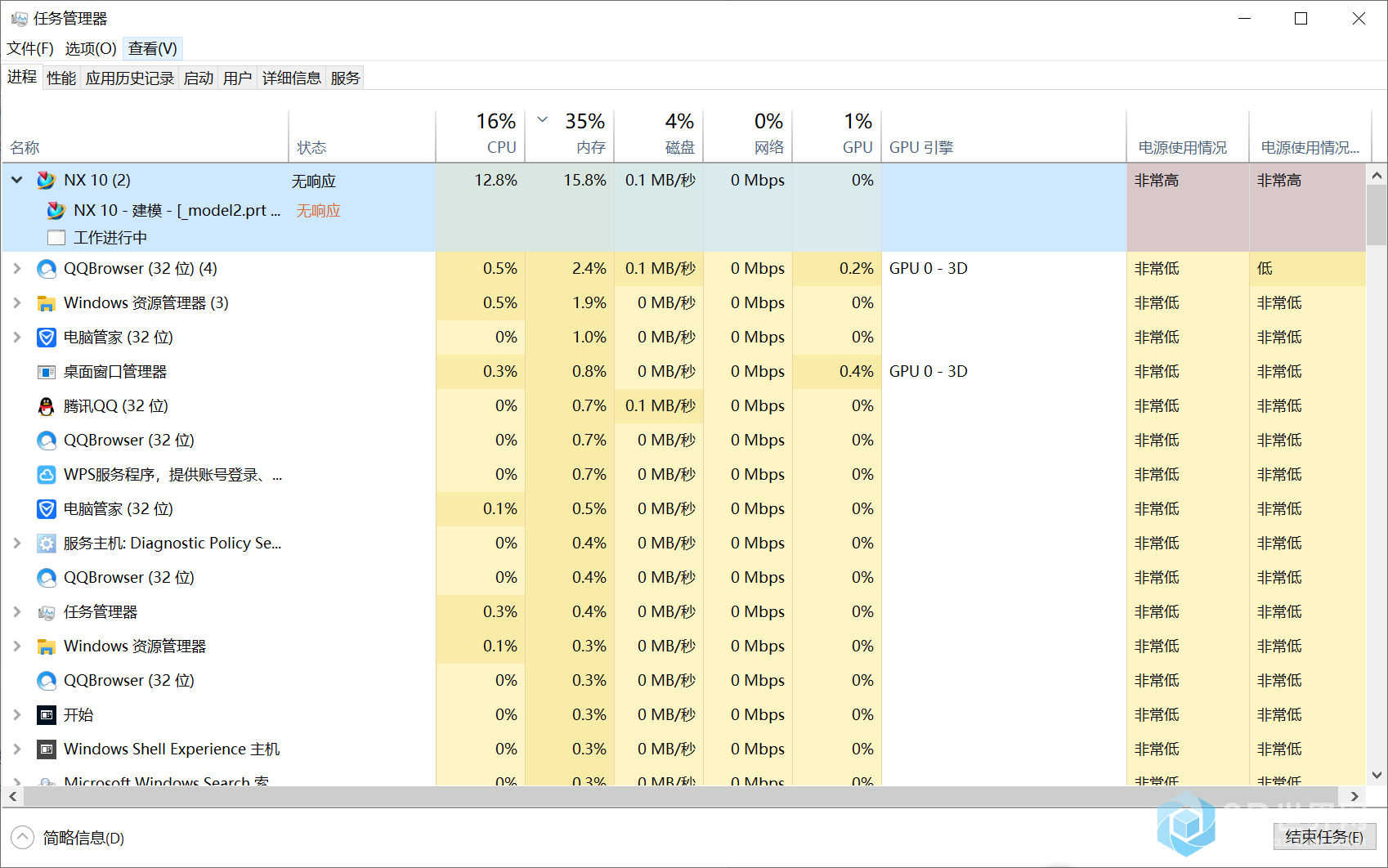Expand the Windows 资源管理器 (3) group

point(17,302)
